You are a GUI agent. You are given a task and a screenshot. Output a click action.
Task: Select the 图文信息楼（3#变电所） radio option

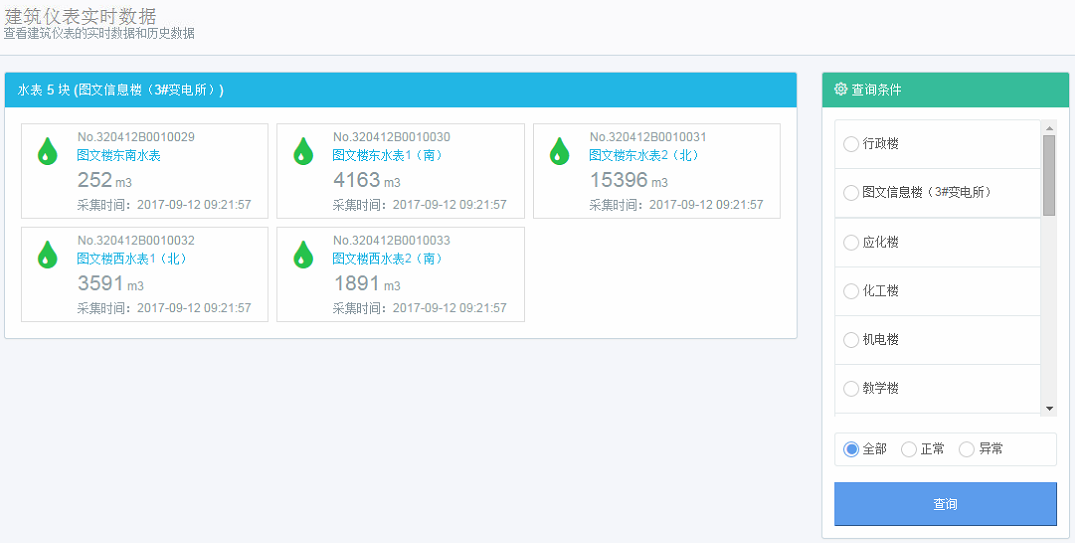[x=851, y=192]
